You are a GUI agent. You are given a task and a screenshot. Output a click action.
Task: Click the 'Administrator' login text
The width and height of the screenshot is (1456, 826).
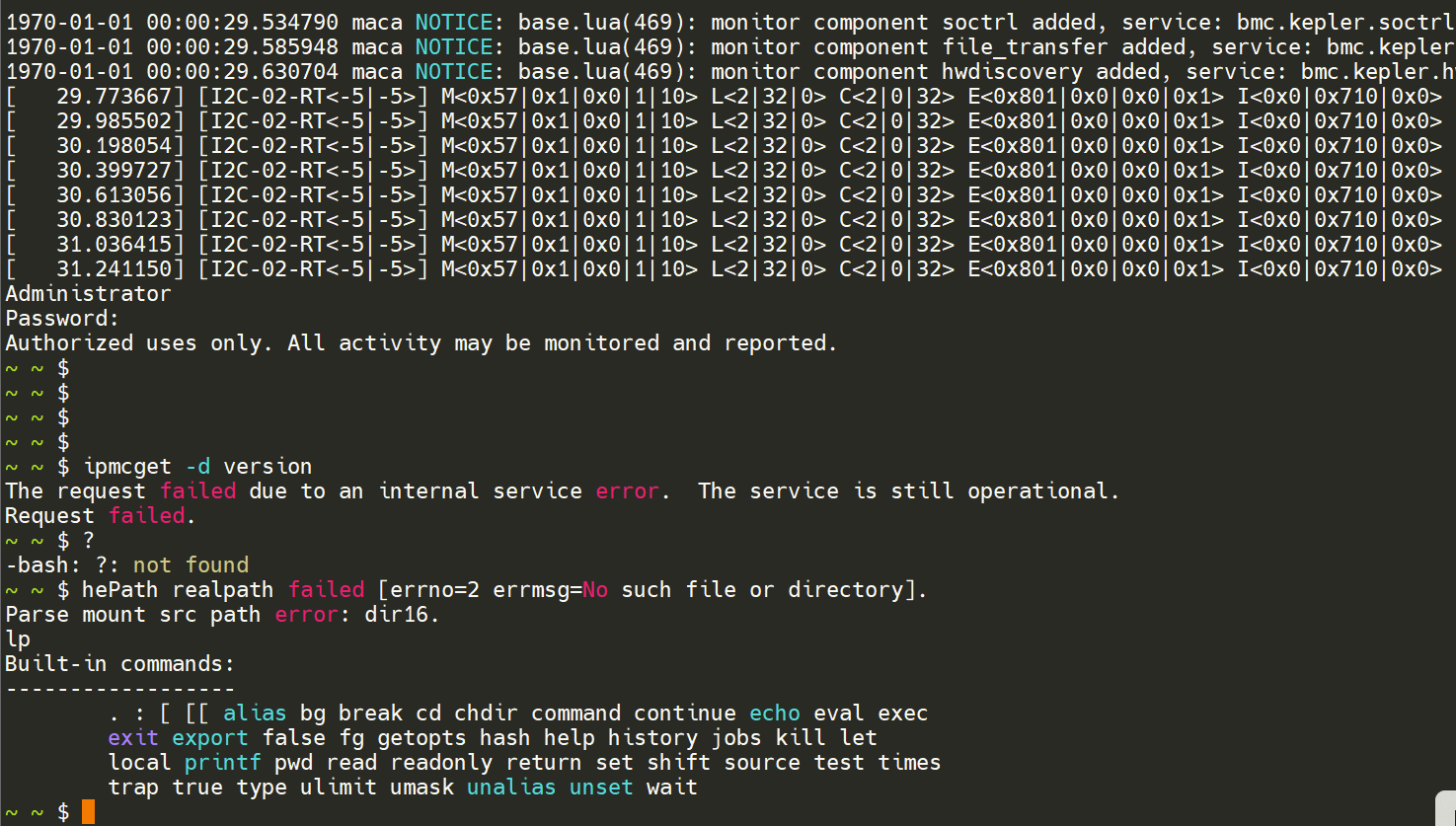click(88, 293)
